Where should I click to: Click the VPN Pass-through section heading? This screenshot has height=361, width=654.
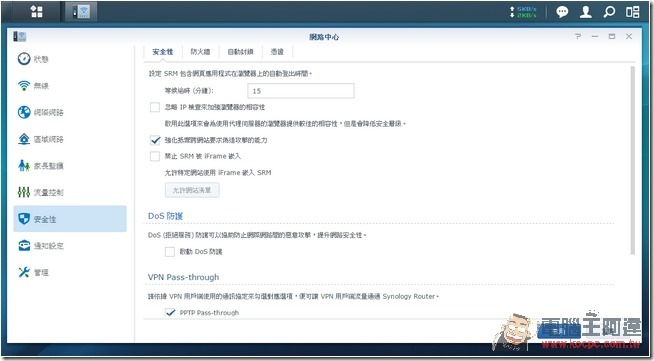pyautogui.click(x=183, y=277)
